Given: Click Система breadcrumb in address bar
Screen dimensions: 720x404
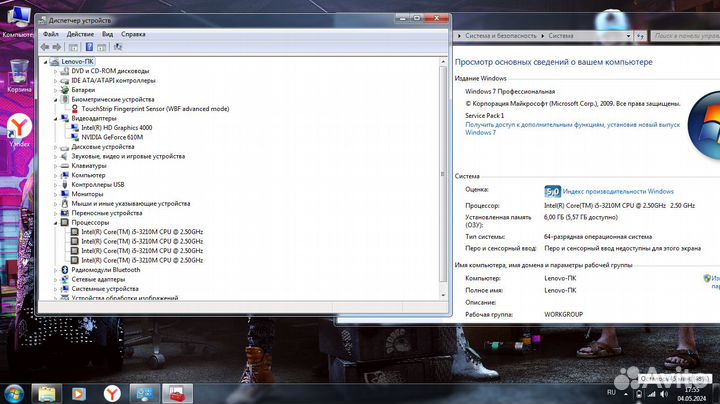Looking at the screenshot, I should point(561,35).
